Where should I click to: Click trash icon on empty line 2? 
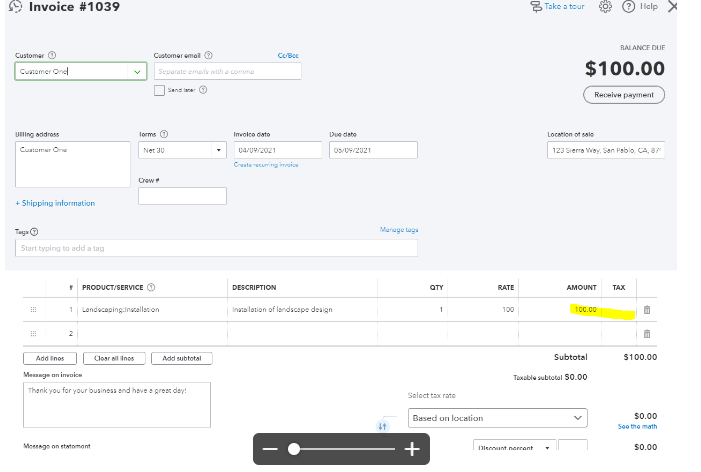tap(646, 333)
